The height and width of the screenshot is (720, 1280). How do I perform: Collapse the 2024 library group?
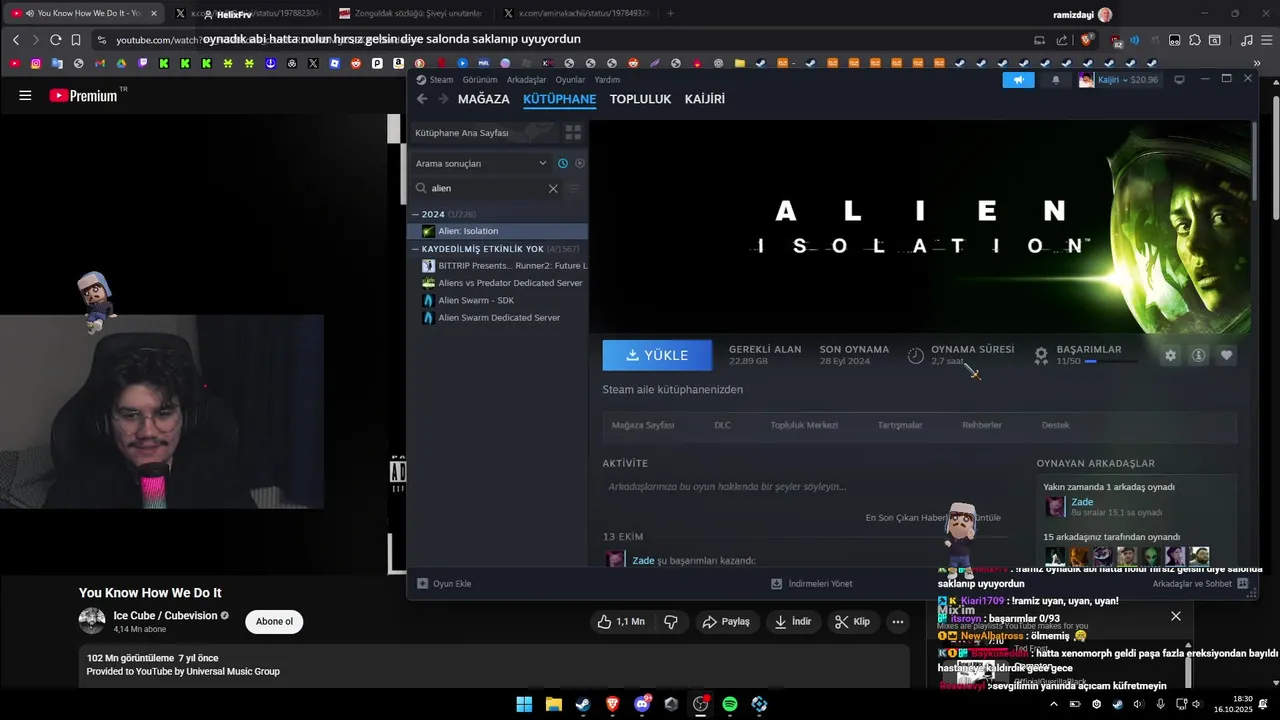416,214
